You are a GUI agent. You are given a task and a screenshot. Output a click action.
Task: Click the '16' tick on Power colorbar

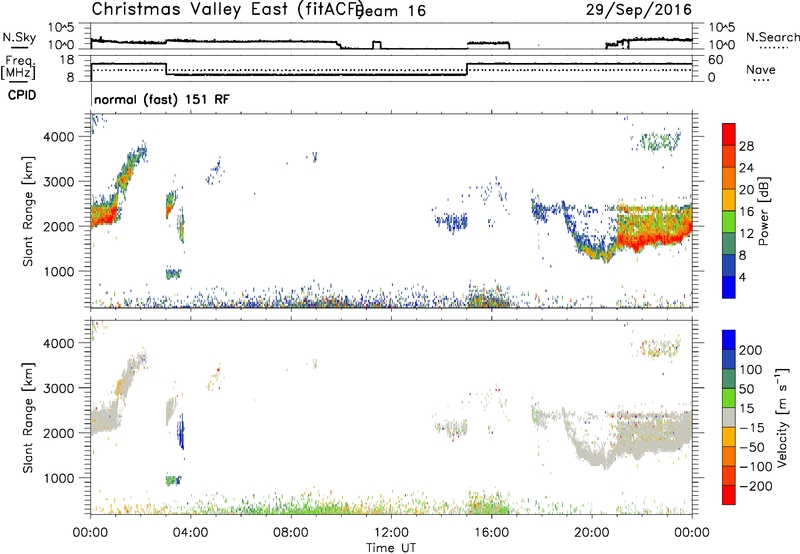tap(746, 212)
